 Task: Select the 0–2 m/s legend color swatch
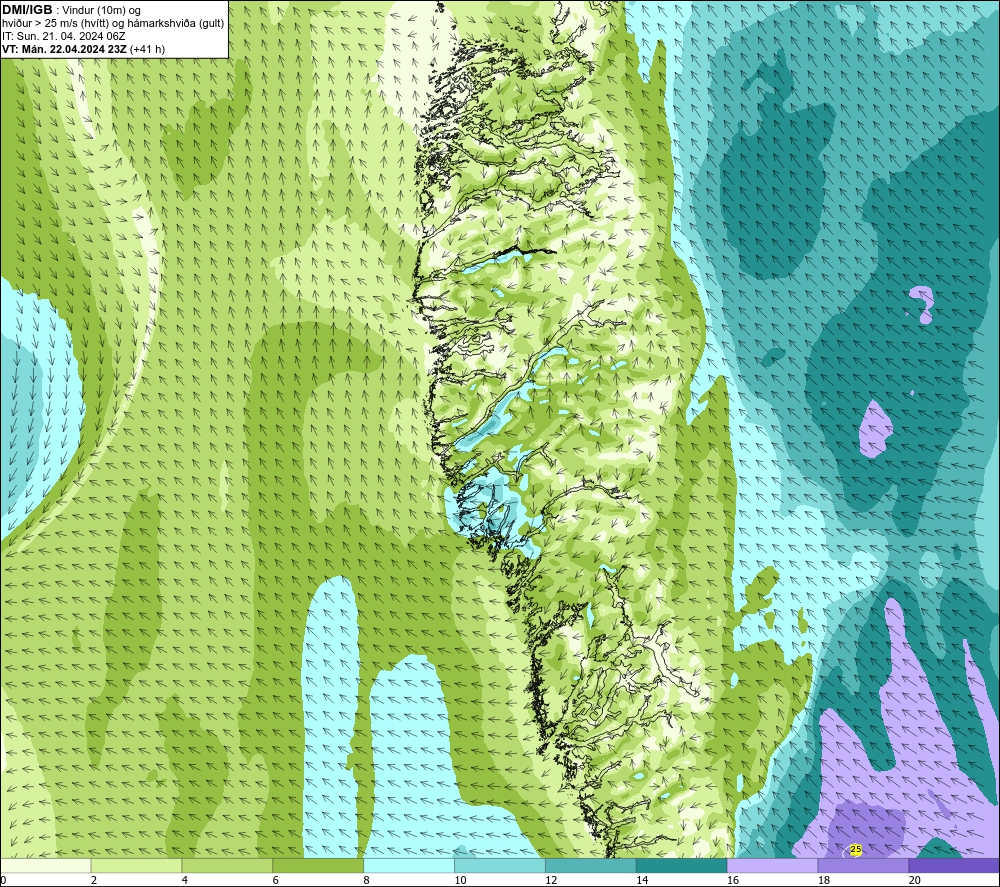tap(45, 866)
